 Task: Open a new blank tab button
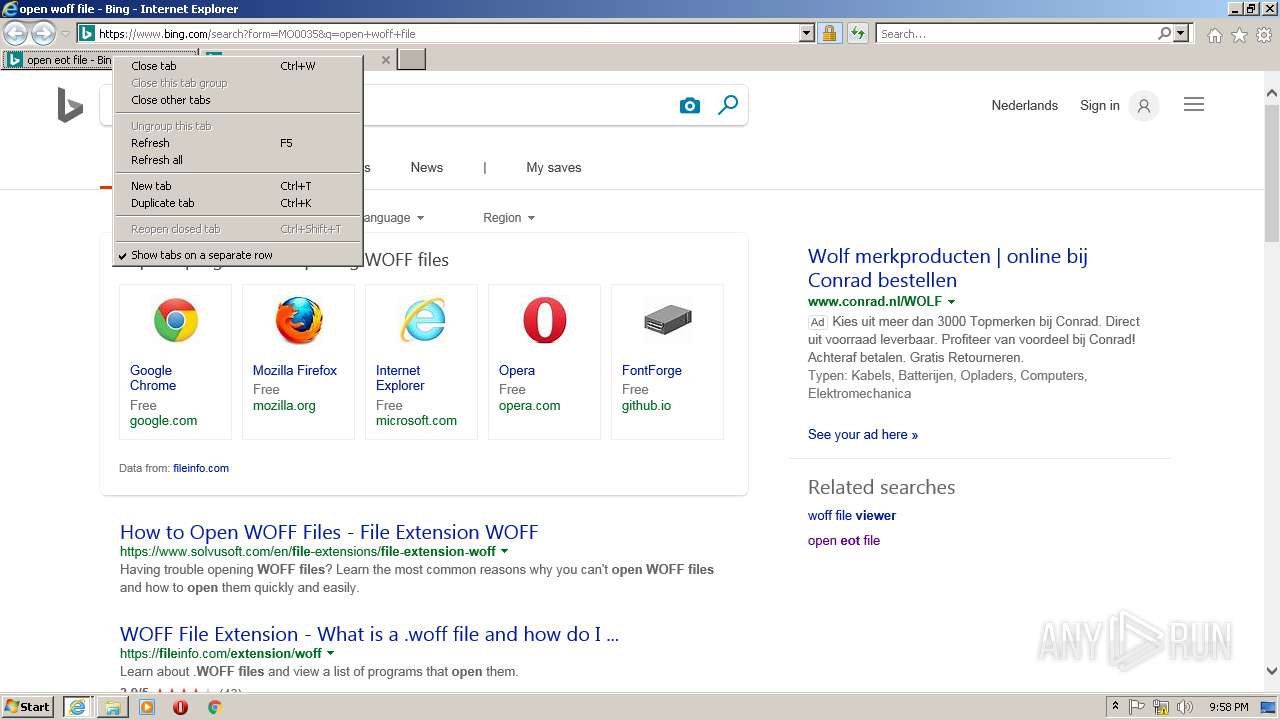point(412,60)
